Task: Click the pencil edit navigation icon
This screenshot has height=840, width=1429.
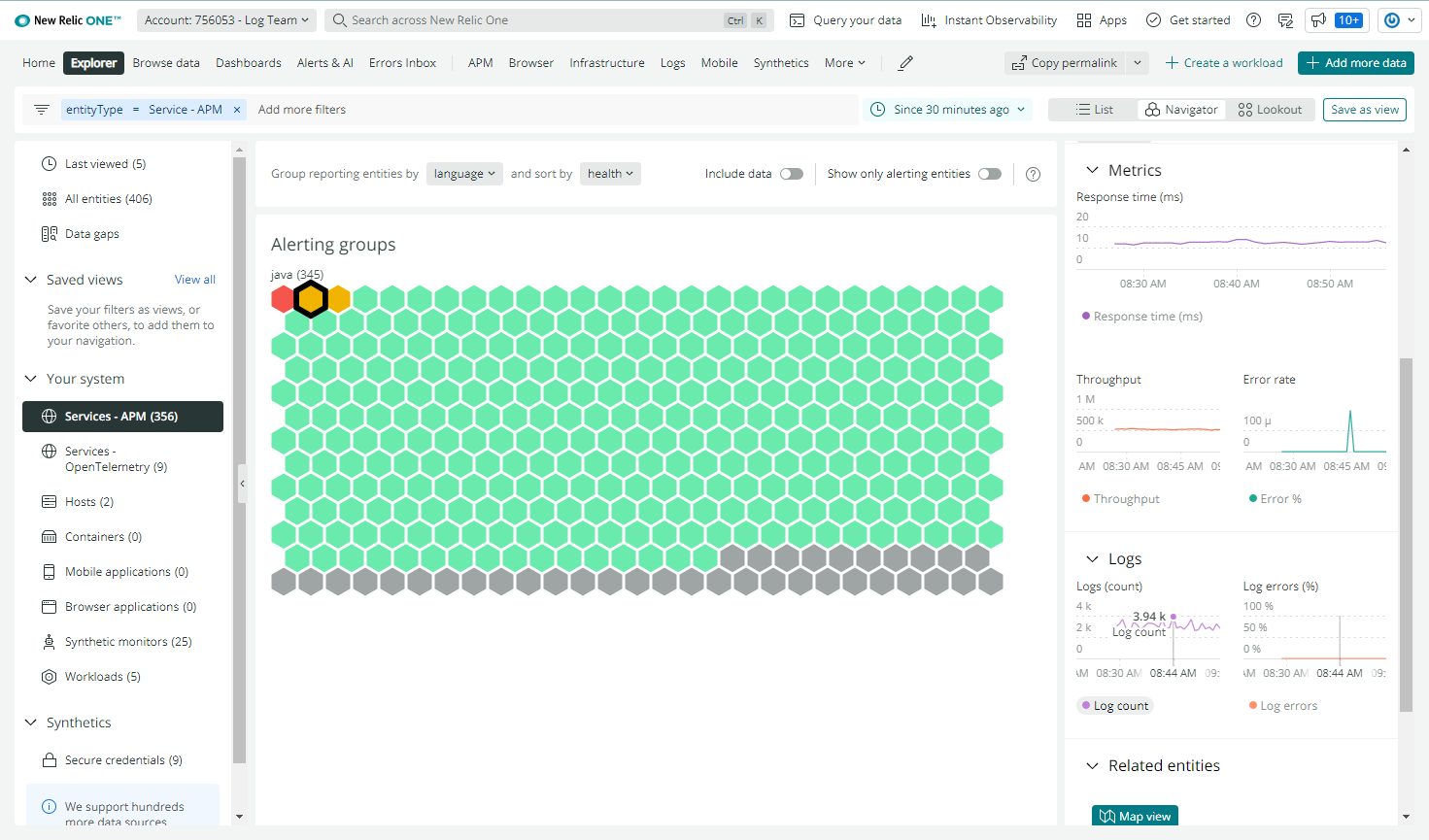Action: tap(905, 63)
